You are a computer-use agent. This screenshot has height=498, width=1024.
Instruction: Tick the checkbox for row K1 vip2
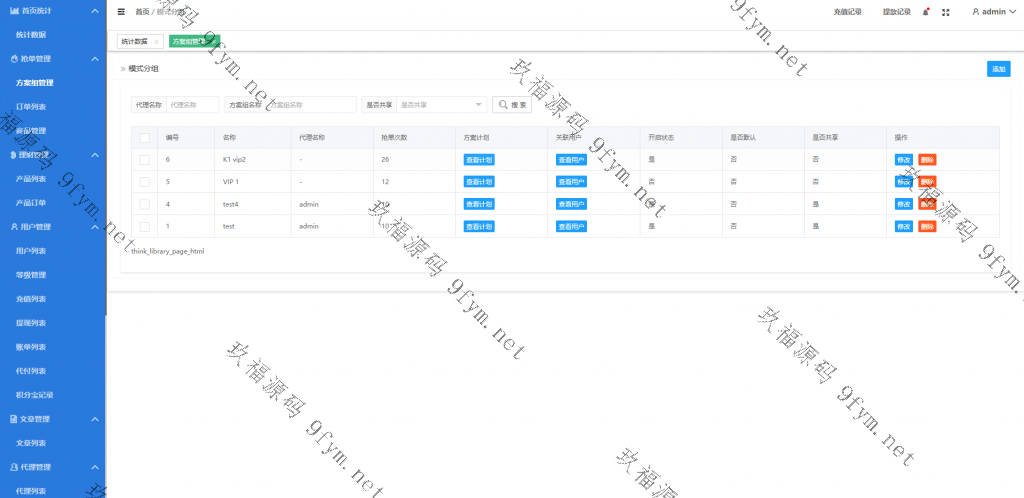click(144, 159)
